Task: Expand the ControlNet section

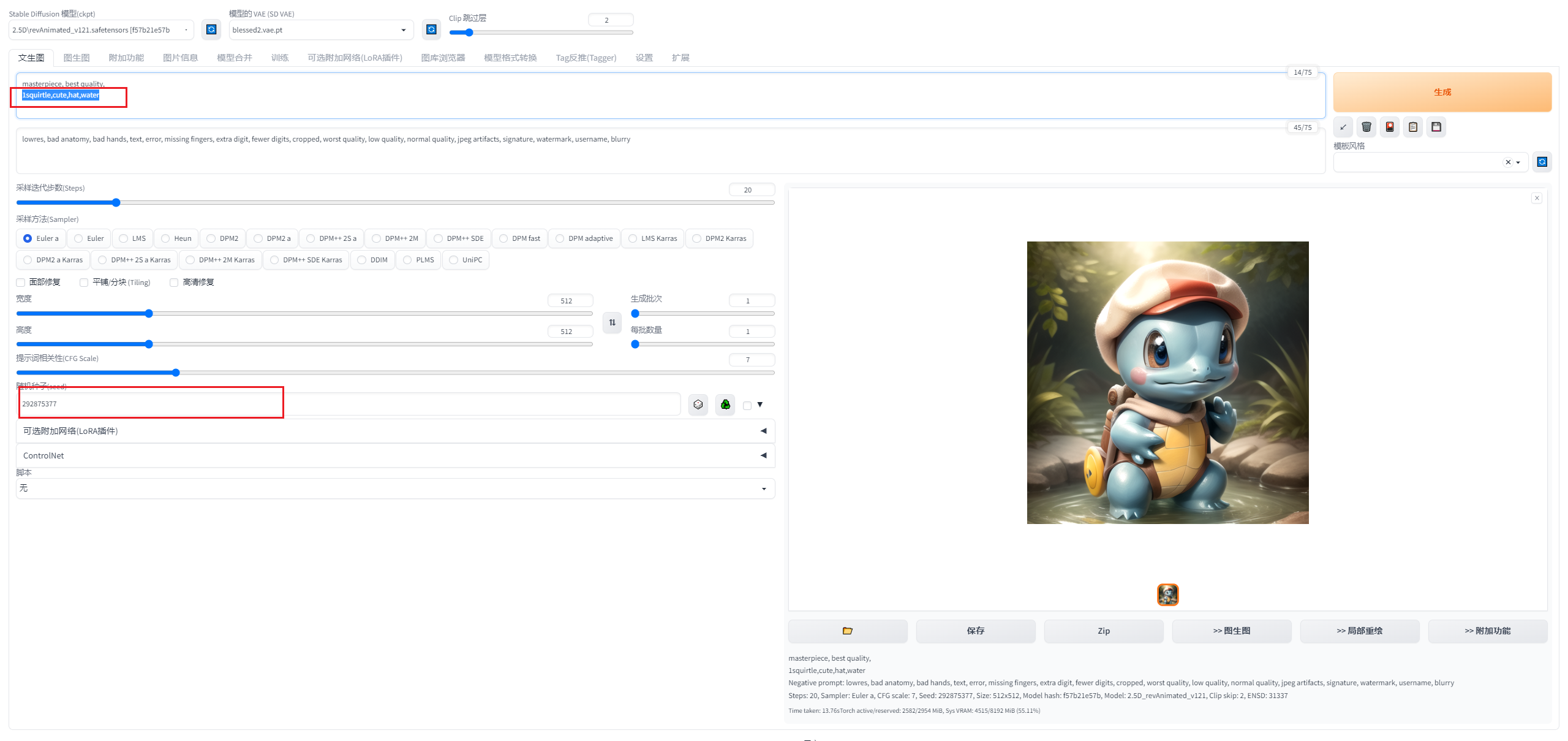Action: [395, 455]
